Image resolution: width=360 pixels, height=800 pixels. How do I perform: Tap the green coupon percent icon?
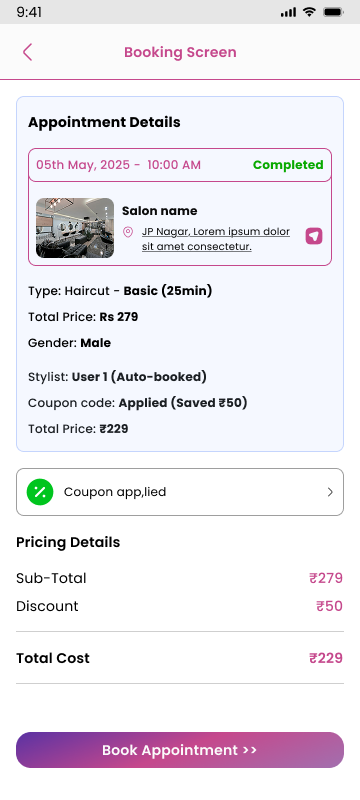[40, 492]
